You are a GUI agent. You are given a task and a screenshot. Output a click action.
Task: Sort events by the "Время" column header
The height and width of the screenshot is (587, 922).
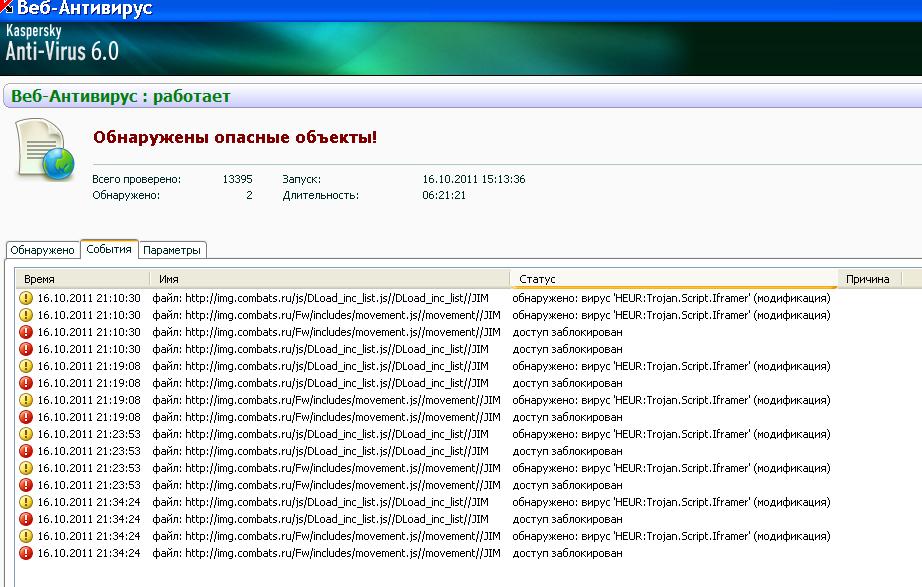tap(82, 279)
